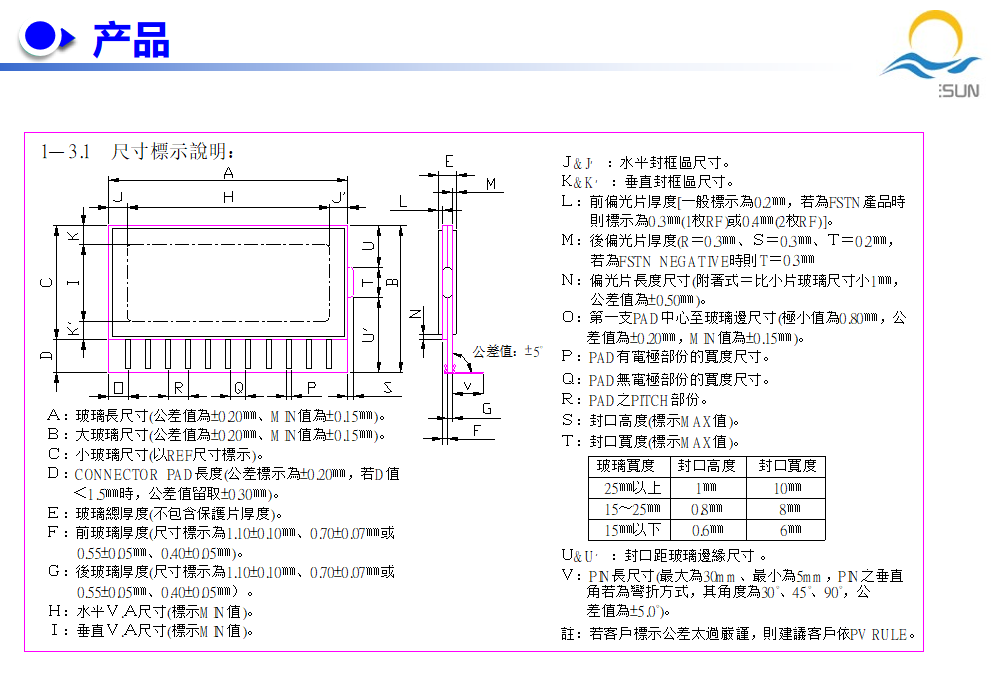Click label G below the side view

click(x=487, y=408)
